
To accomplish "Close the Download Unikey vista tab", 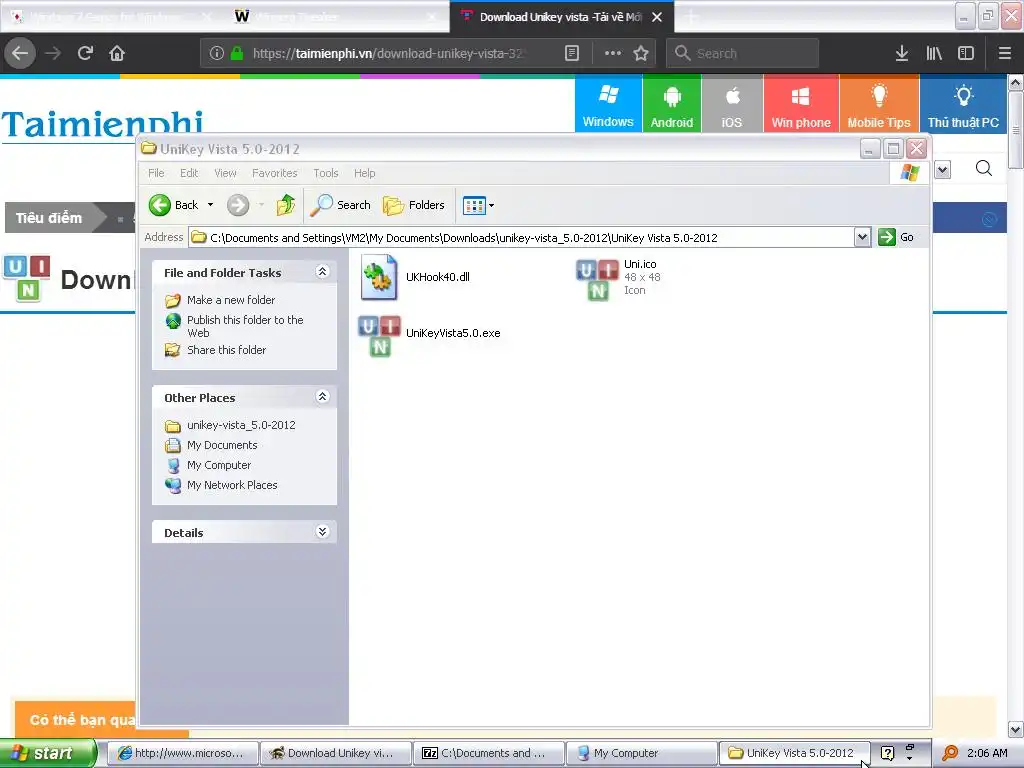I will coord(657,17).
